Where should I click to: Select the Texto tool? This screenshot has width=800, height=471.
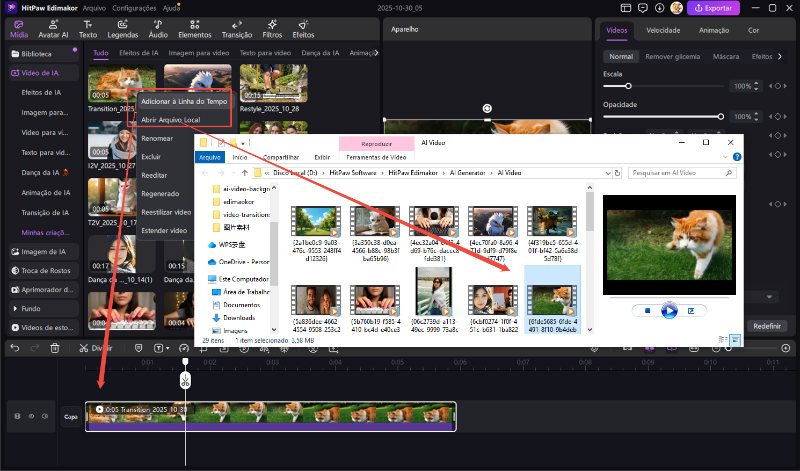pyautogui.click(x=88, y=30)
